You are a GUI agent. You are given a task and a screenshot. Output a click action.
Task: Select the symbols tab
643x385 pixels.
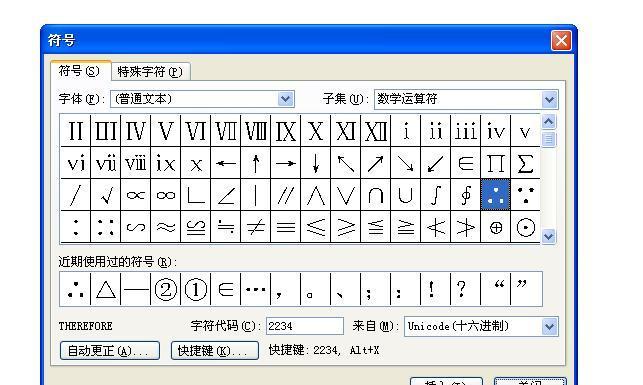[x=80, y=71]
